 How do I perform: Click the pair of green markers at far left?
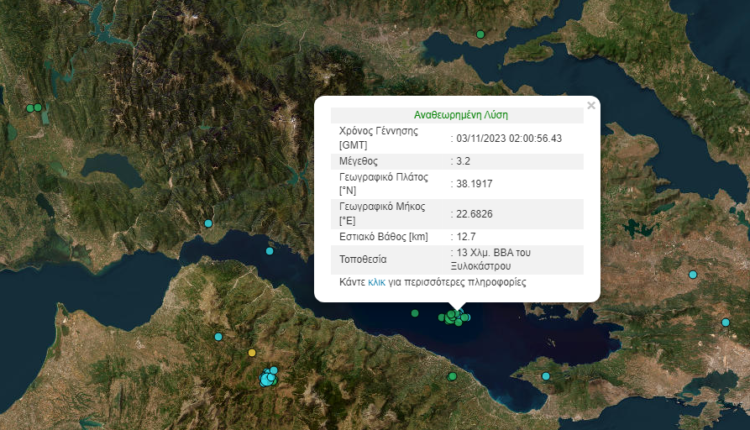35,107
